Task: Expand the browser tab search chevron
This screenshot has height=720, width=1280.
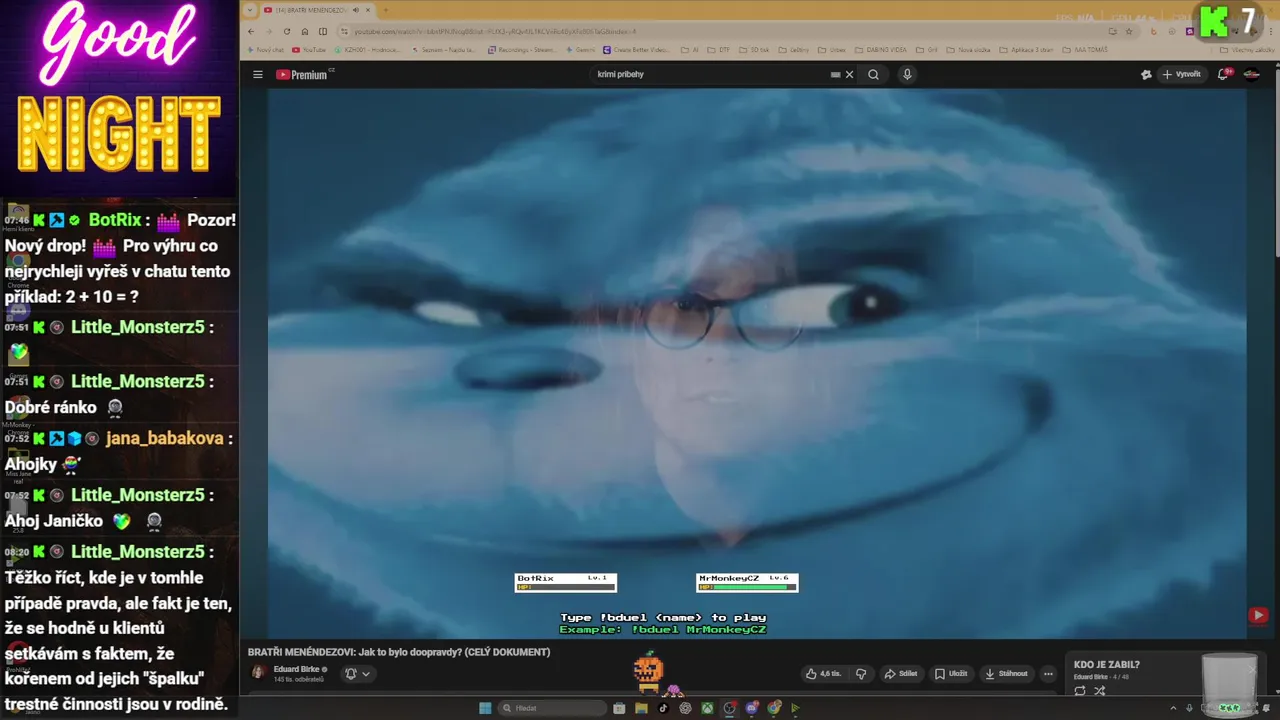Action: tap(250, 10)
